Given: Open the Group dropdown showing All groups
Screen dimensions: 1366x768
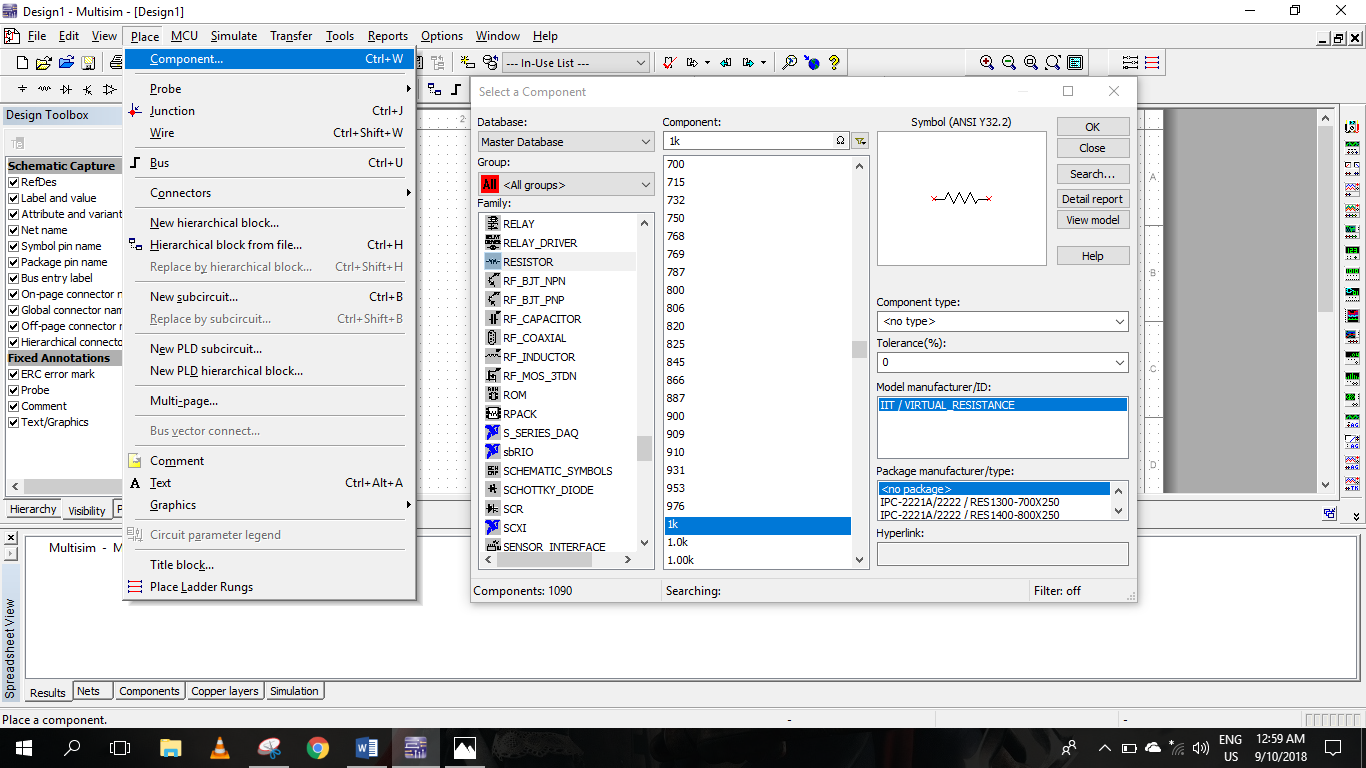Looking at the screenshot, I should click(566, 184).
